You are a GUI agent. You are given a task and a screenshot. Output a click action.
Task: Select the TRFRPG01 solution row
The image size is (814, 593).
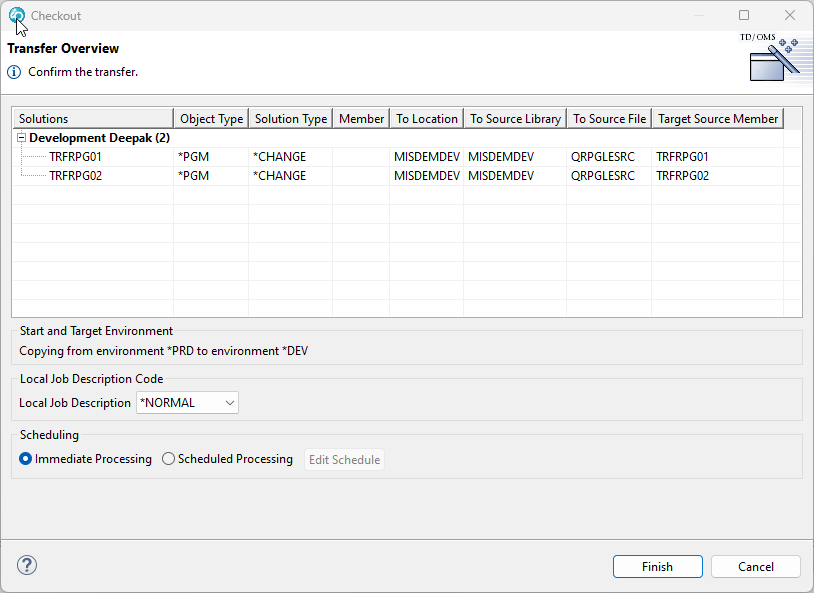[x=76, y=157]
